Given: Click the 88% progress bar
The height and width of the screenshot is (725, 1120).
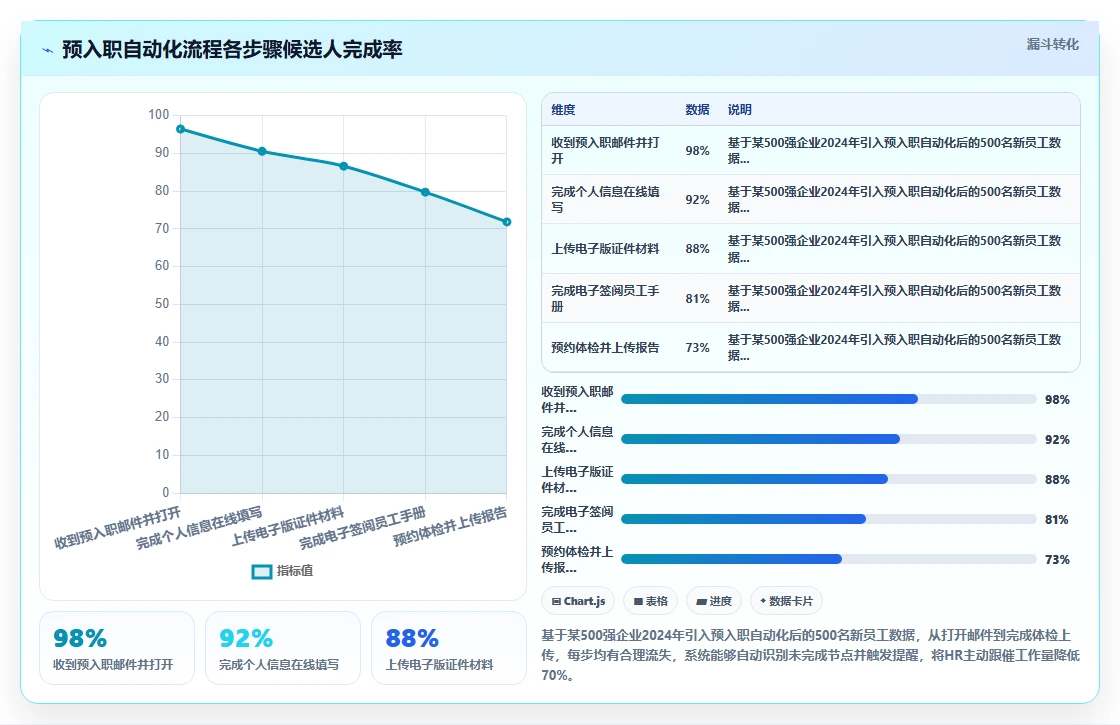Looking at the screenshot, I should (x=829, y=479).
